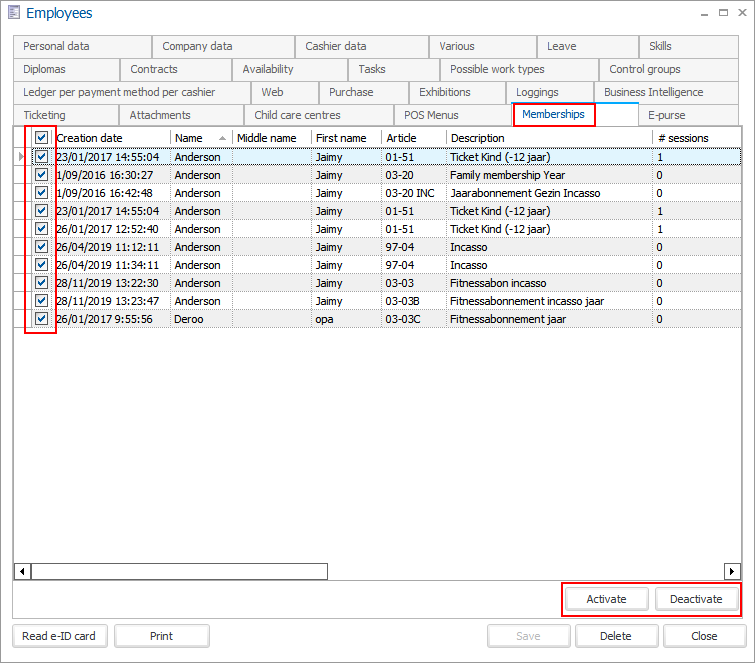Click the row indicator arrow beside first row
This screenshot has width=755, height=663.
pos(22,157)
